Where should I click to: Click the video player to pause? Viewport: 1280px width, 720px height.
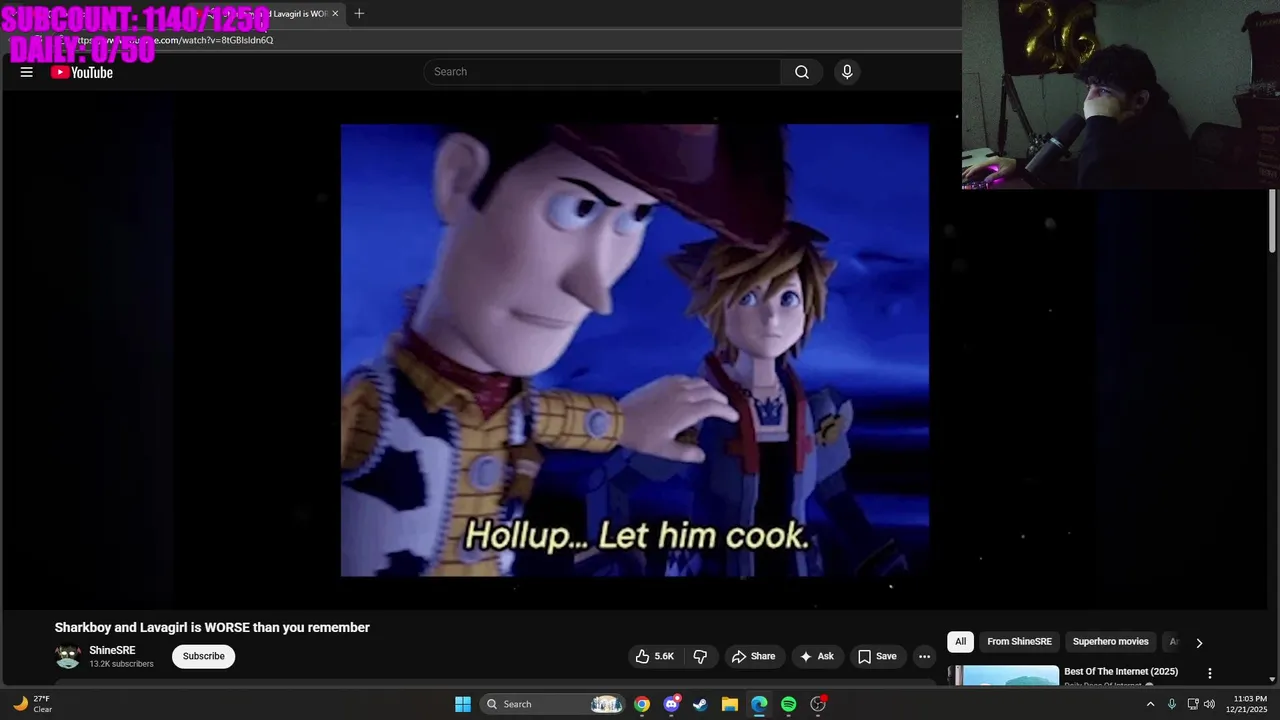pyautogui.click(x=634, y=350)
